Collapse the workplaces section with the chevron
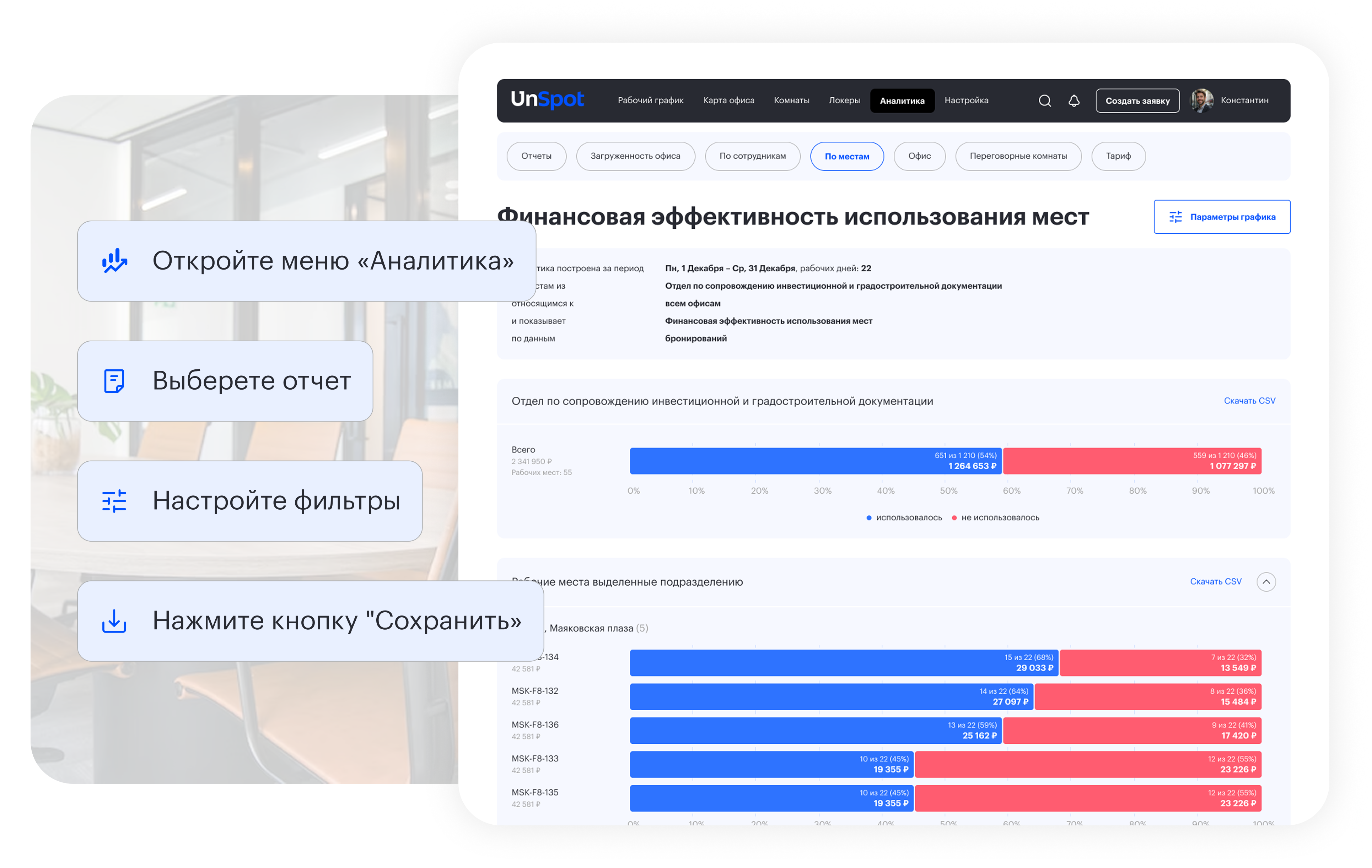The image size is (1372, 868). point(1266,581)
